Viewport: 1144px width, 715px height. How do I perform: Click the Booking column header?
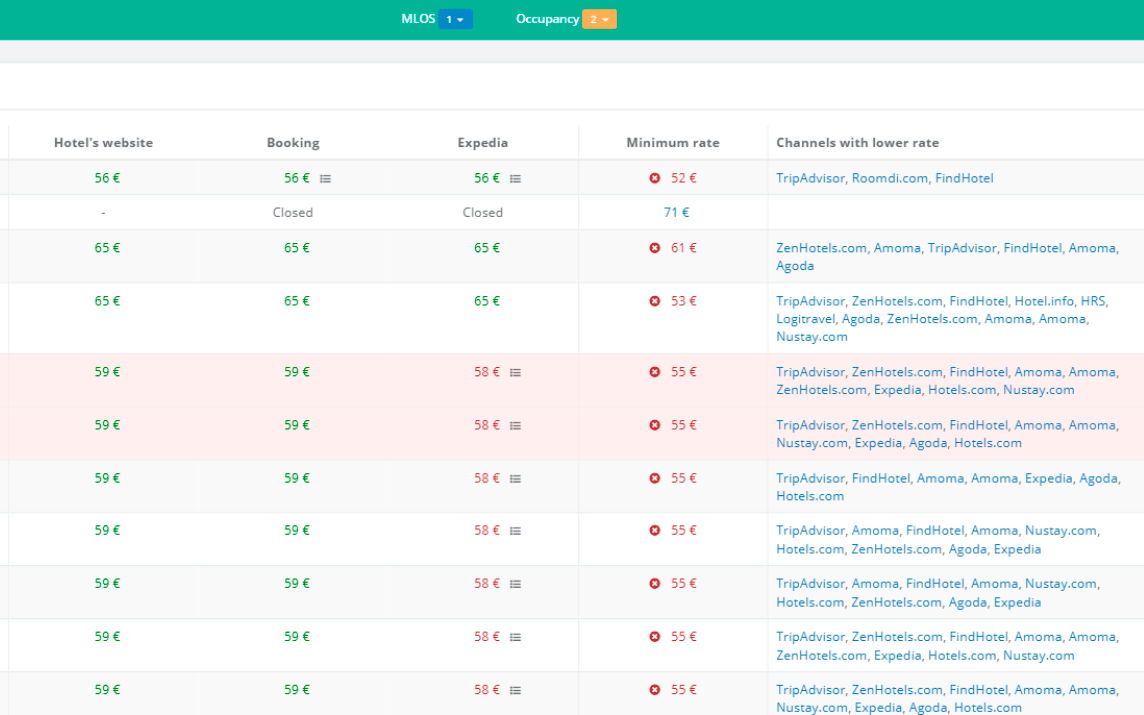click(293, 143)
